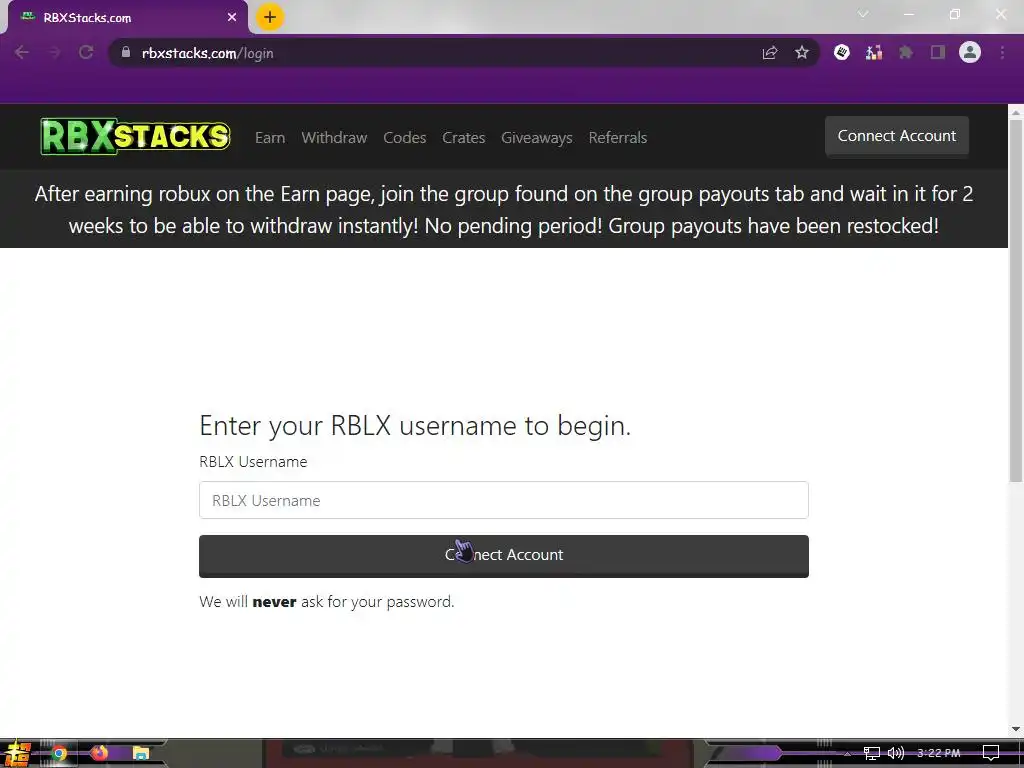This screenshot has width=1024, height=768.
Task: Open the Extensions puzzle icon
Action: pos(906,52)
